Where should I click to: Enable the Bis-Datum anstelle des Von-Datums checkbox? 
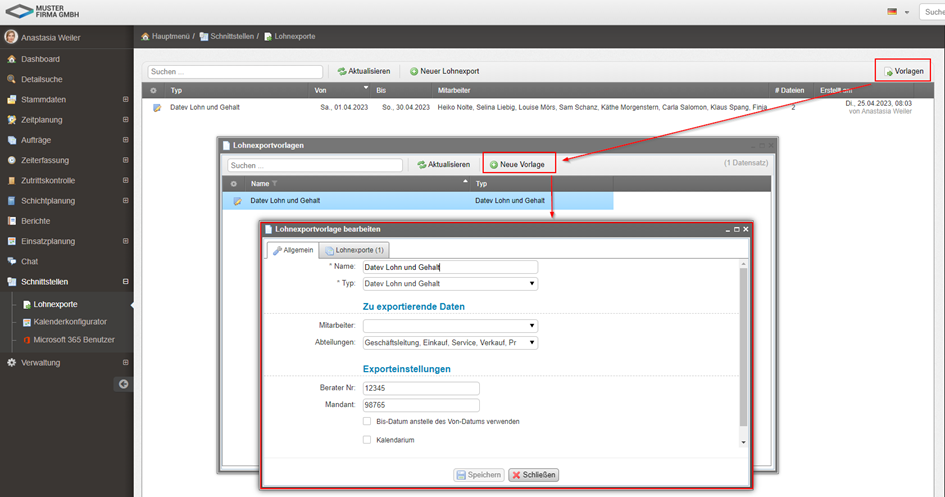click(x=367, y=422)
